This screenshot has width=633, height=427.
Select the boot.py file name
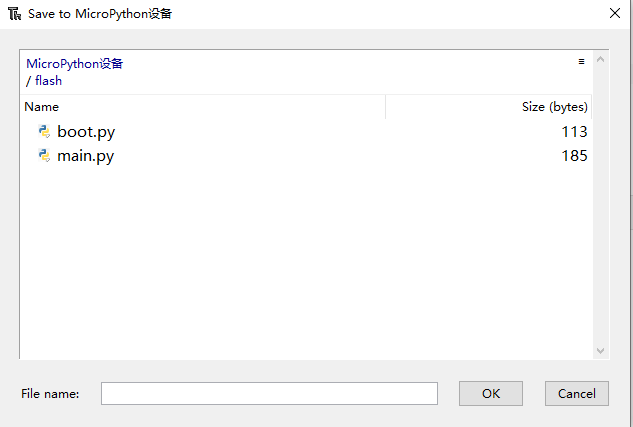coord(86,132)
